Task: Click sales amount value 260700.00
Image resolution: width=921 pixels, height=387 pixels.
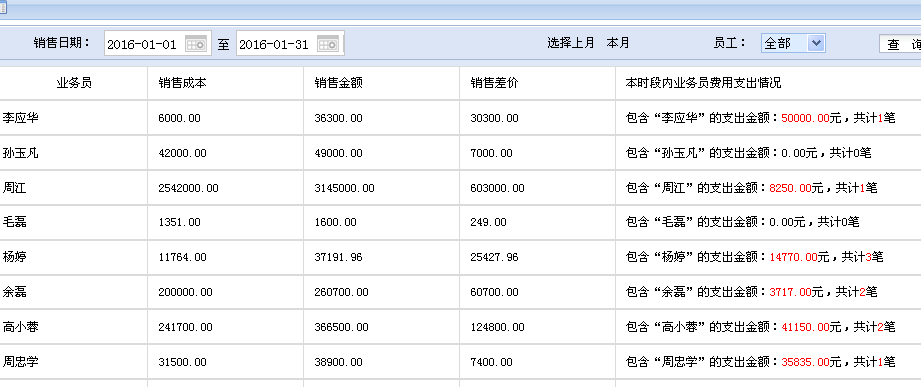Action: pyautogui.click(x=342, y=292)
